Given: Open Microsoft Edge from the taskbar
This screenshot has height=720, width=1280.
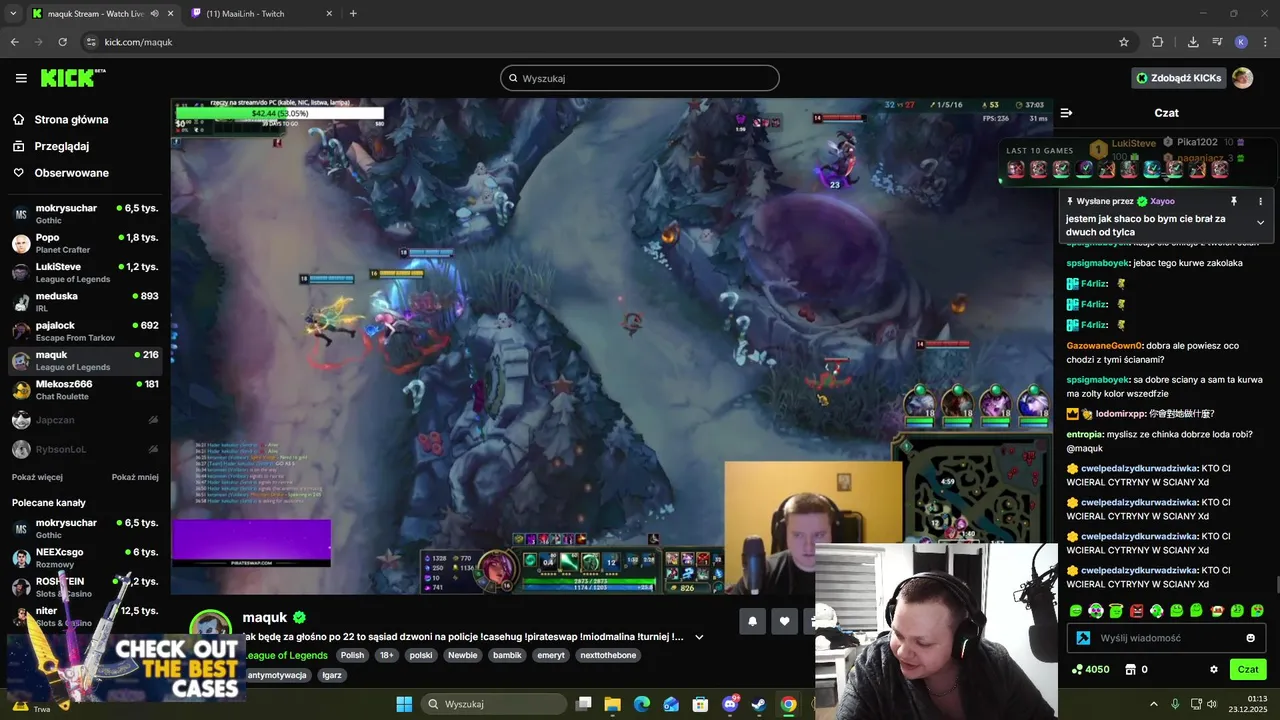Looking at the screenshot, I should coord(642,704).
